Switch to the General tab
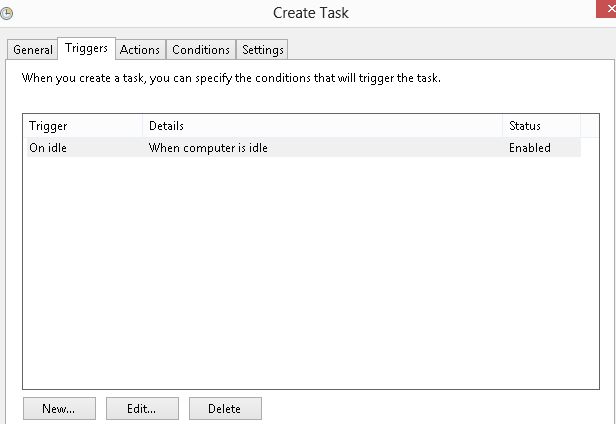The height and width of the screenshot is (424, 616). [33, 50]
